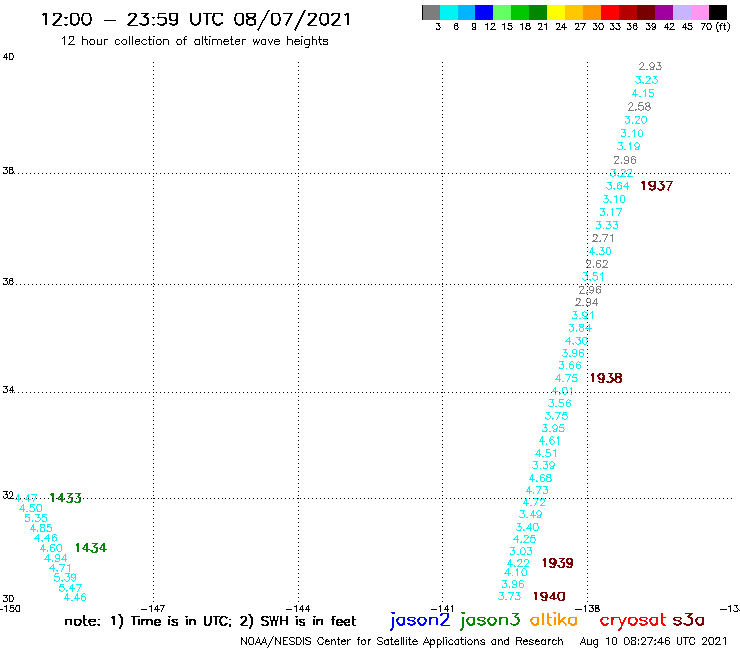
Task: Click the 3.33 wave height value
Action: coord(607,226)
